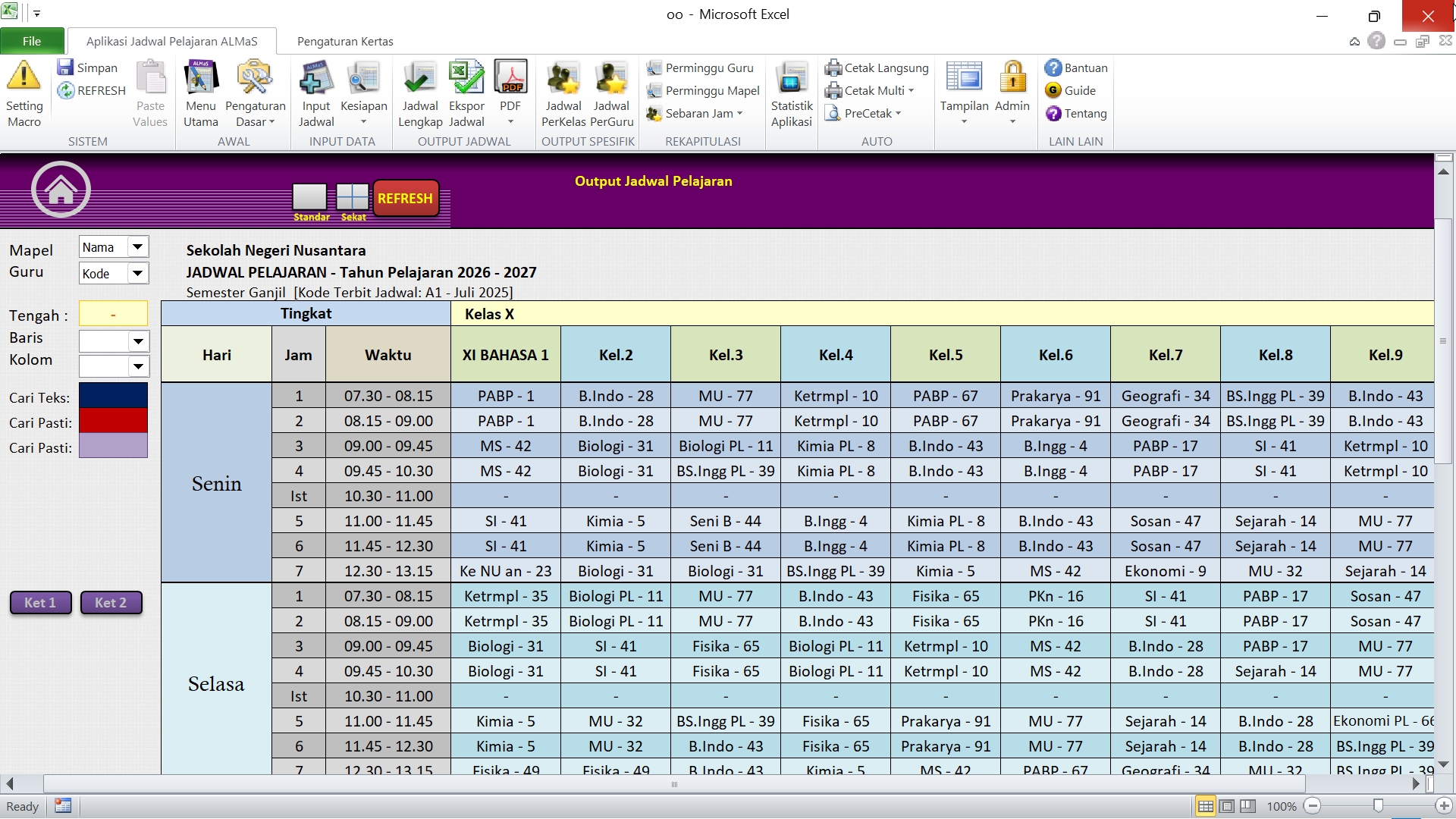Switch to Standar view toggle

309,197
